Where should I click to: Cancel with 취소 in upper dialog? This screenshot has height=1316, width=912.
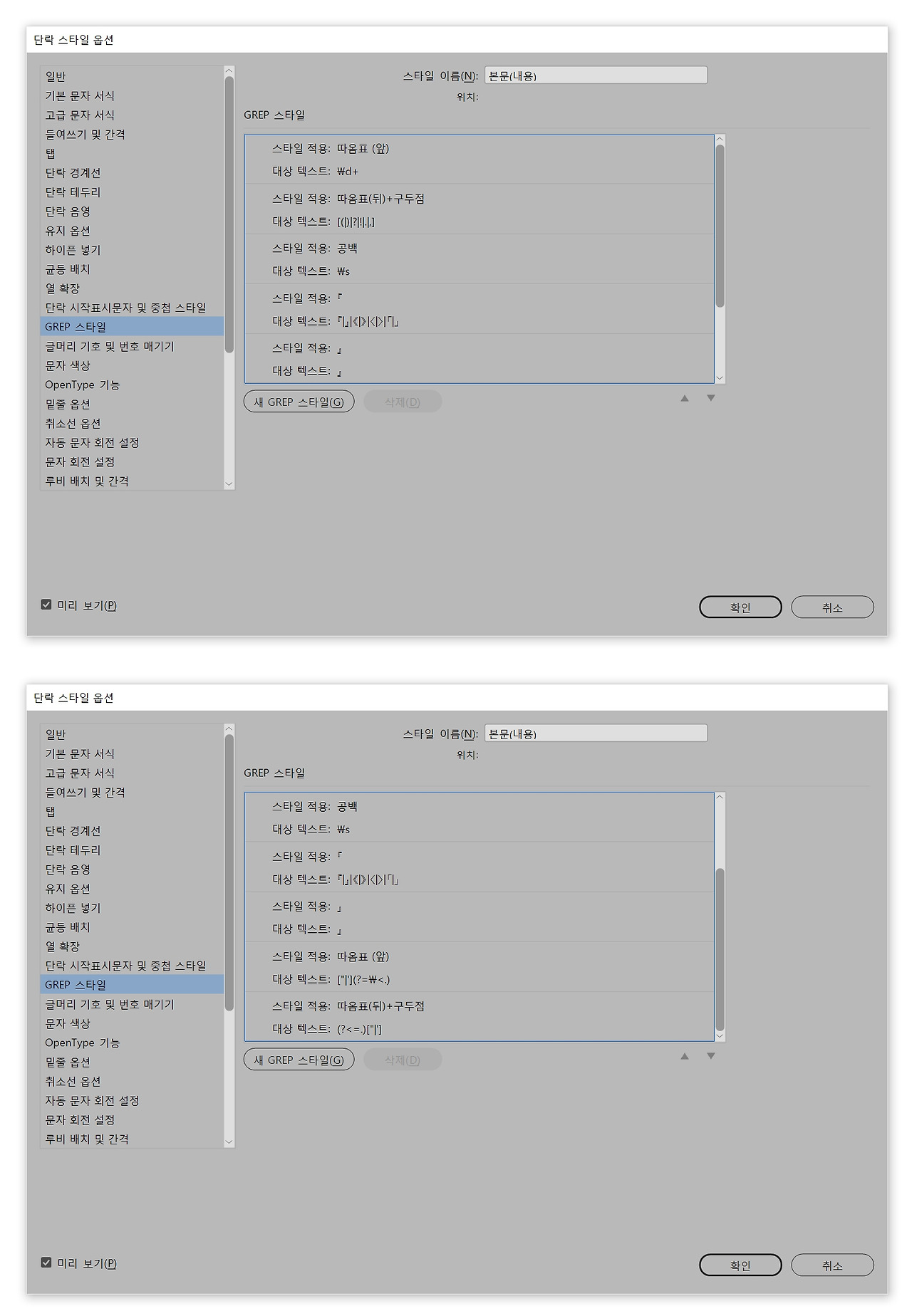(832, 607)
